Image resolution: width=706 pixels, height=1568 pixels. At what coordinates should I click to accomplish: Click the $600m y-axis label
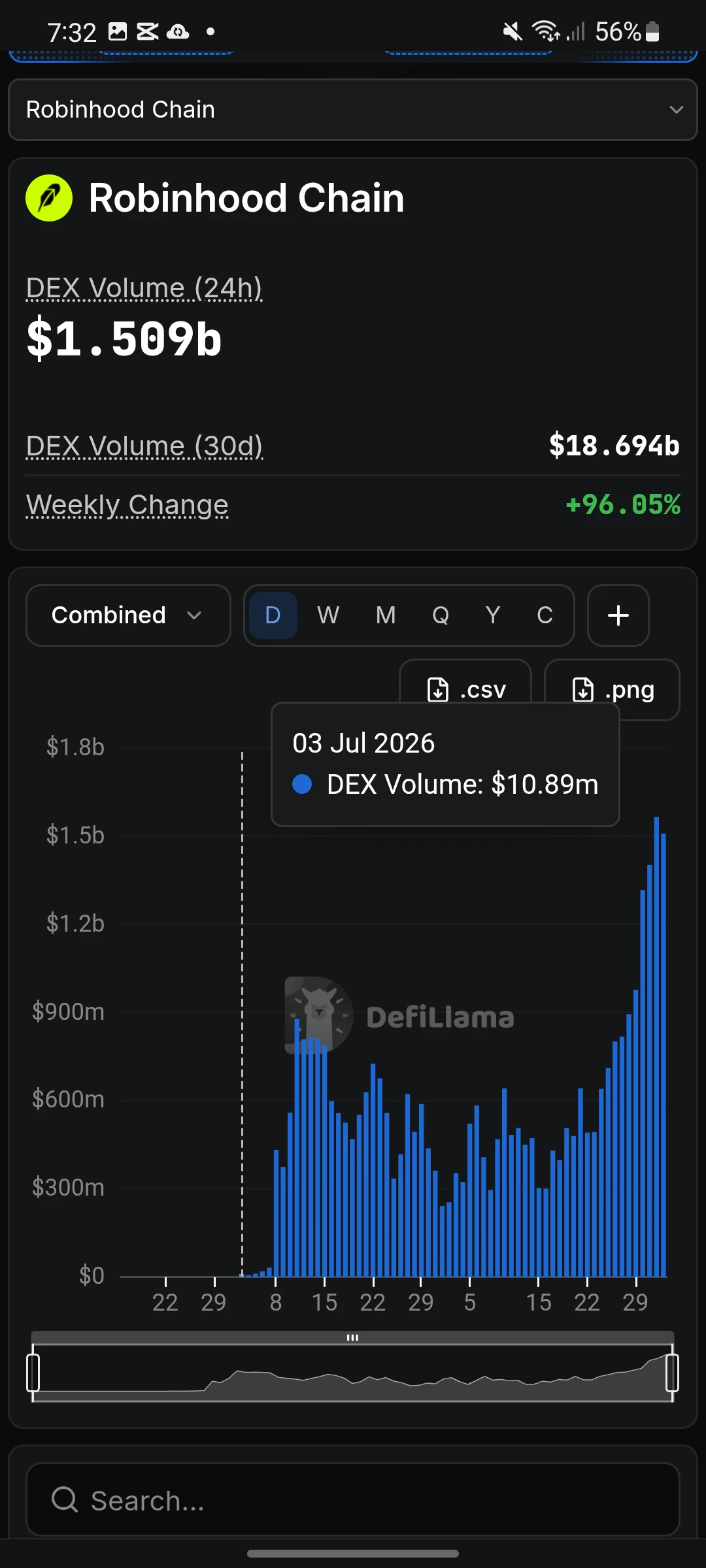tap(69, 1099)
